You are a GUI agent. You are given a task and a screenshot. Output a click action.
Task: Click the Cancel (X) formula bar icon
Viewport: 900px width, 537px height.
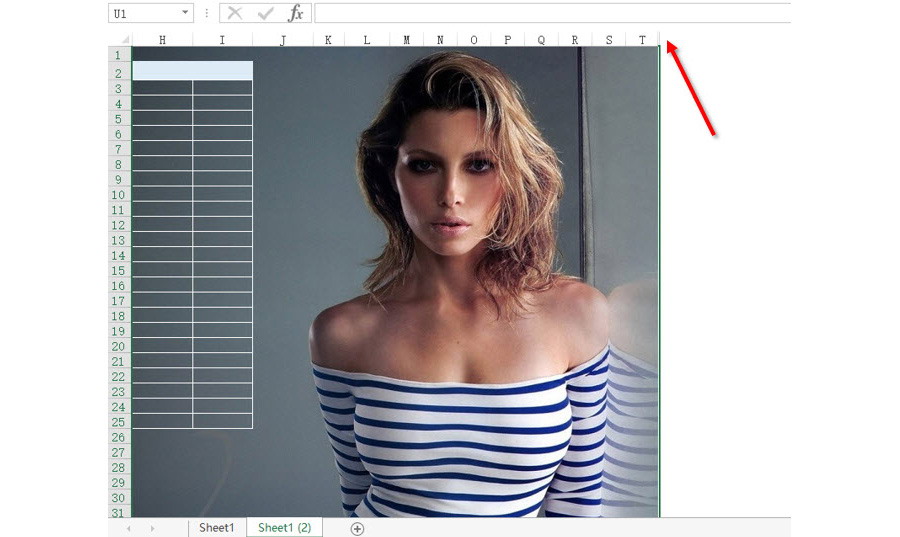[x=235, y=13]
